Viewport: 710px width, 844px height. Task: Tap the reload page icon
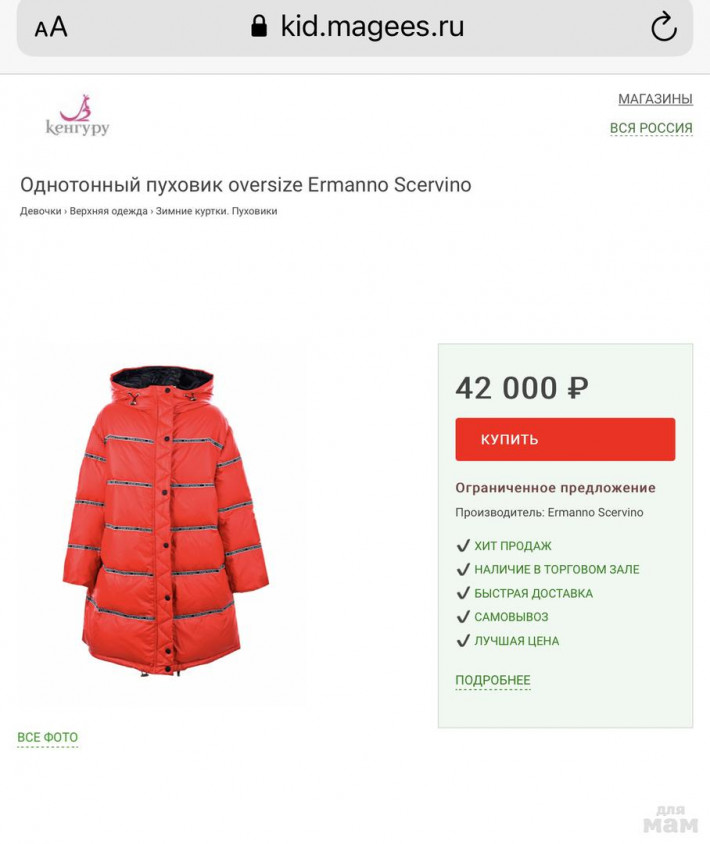663,26
